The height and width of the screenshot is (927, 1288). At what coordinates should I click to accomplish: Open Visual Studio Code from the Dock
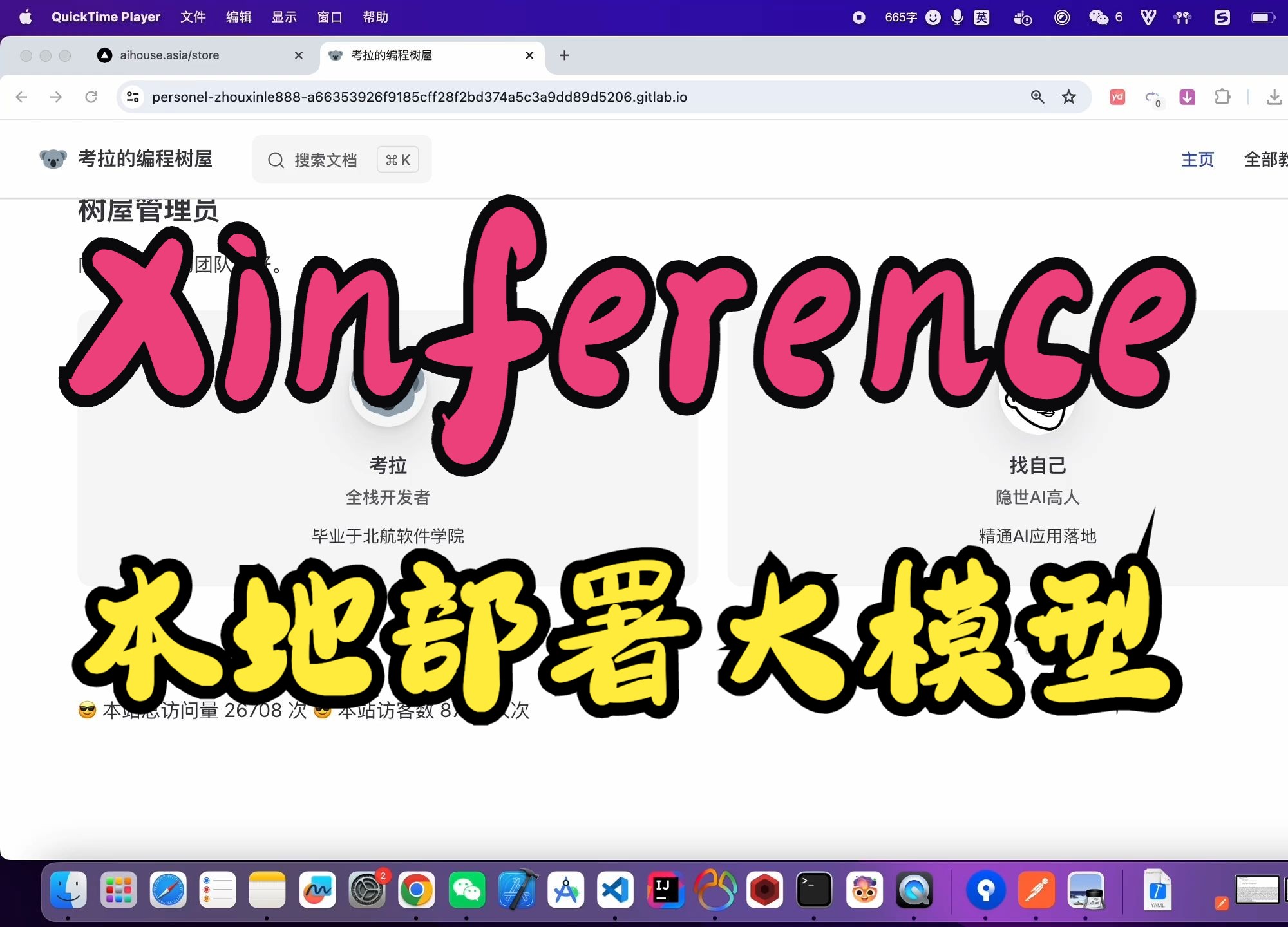coord(615,890)
